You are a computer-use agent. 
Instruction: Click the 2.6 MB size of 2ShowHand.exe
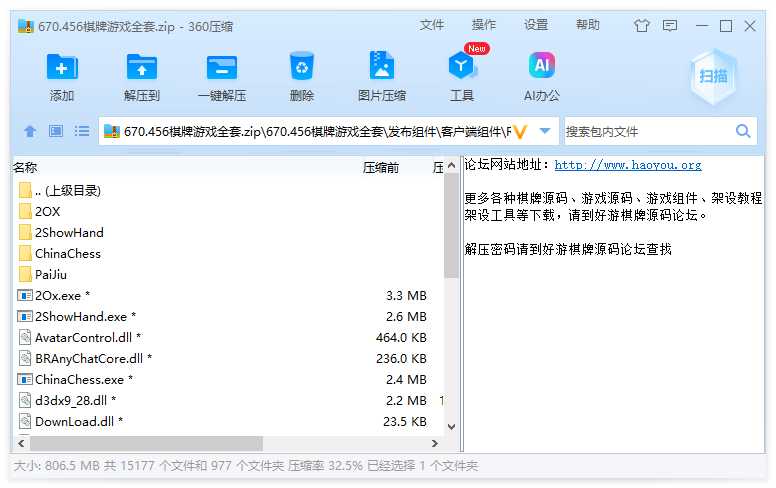tap(406, 316)
